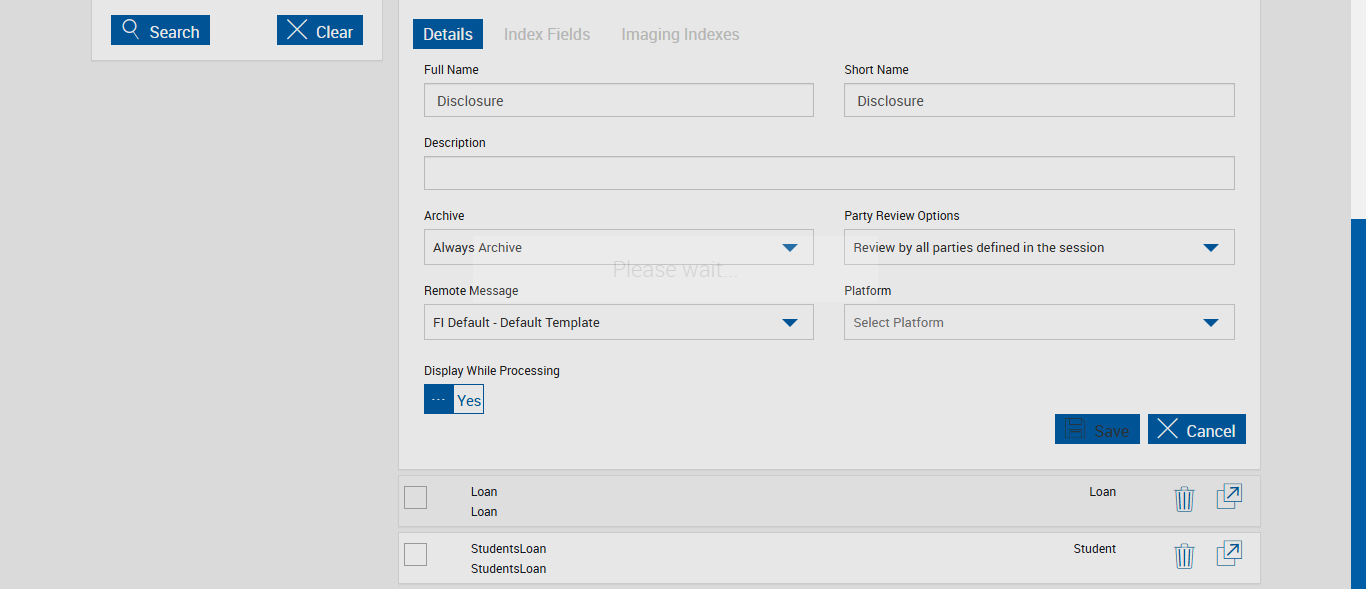Click the Save button with disk icon
This screenshot has width=1366, height=589.
tap(1096, 430)
